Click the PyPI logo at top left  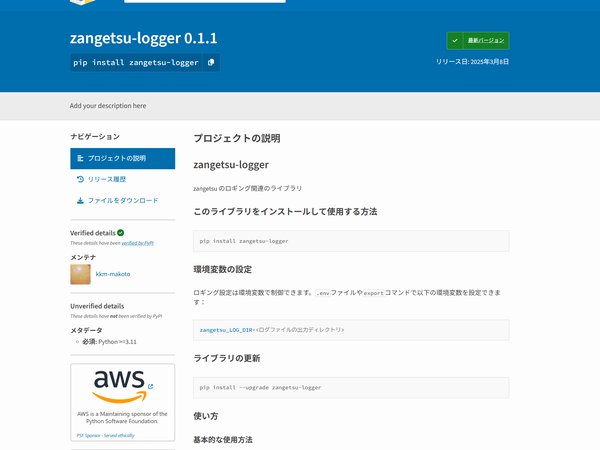tap(82, 2)
